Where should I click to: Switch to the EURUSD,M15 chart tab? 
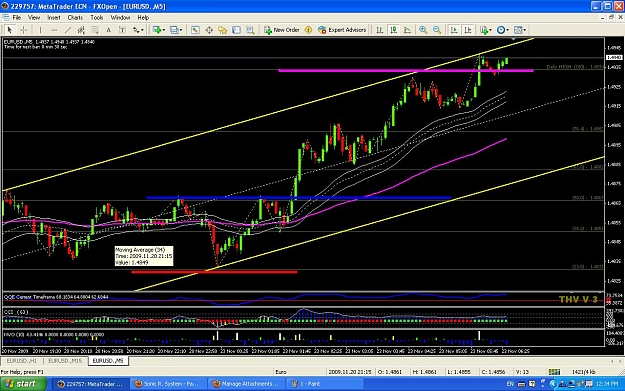tap(65, 361)
